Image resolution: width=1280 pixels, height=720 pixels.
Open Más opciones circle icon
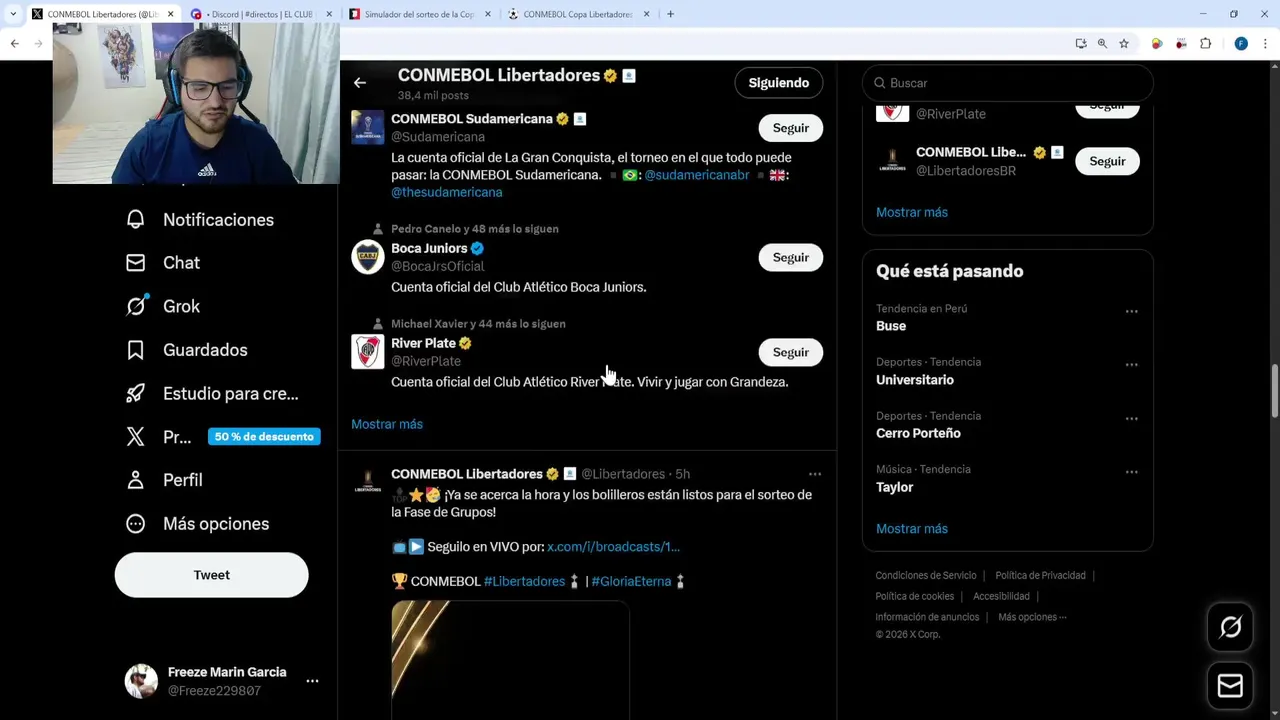tap(136, 524)
